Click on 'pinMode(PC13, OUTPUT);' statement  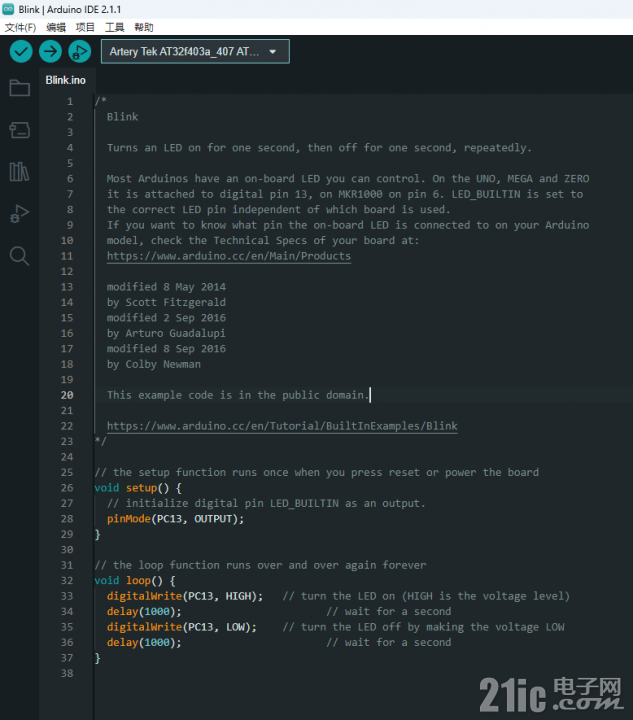coord(175,519)
